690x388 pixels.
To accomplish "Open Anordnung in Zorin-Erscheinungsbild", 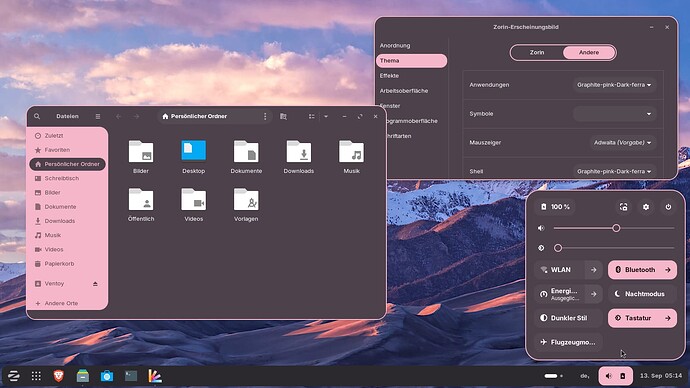I will coord(411,45).
